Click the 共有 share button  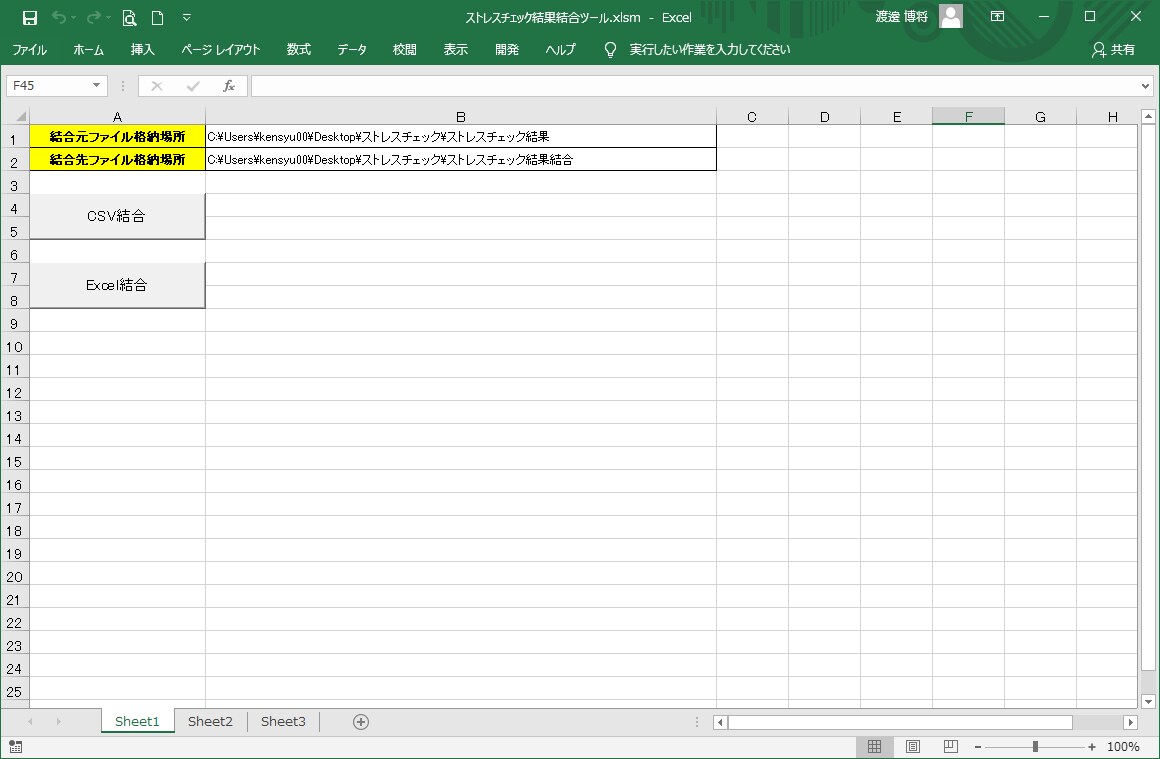click(1113, 50)
